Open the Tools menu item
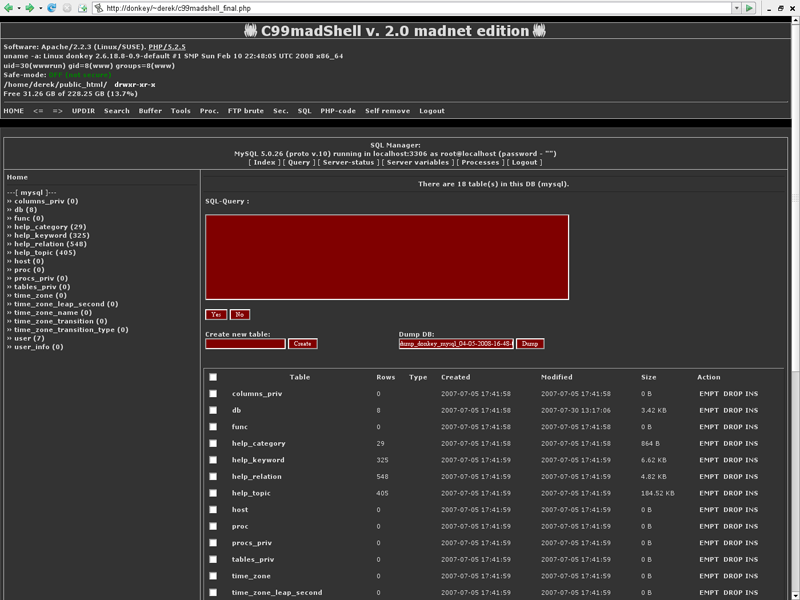The image size is (800, 600). pos(181,111)
